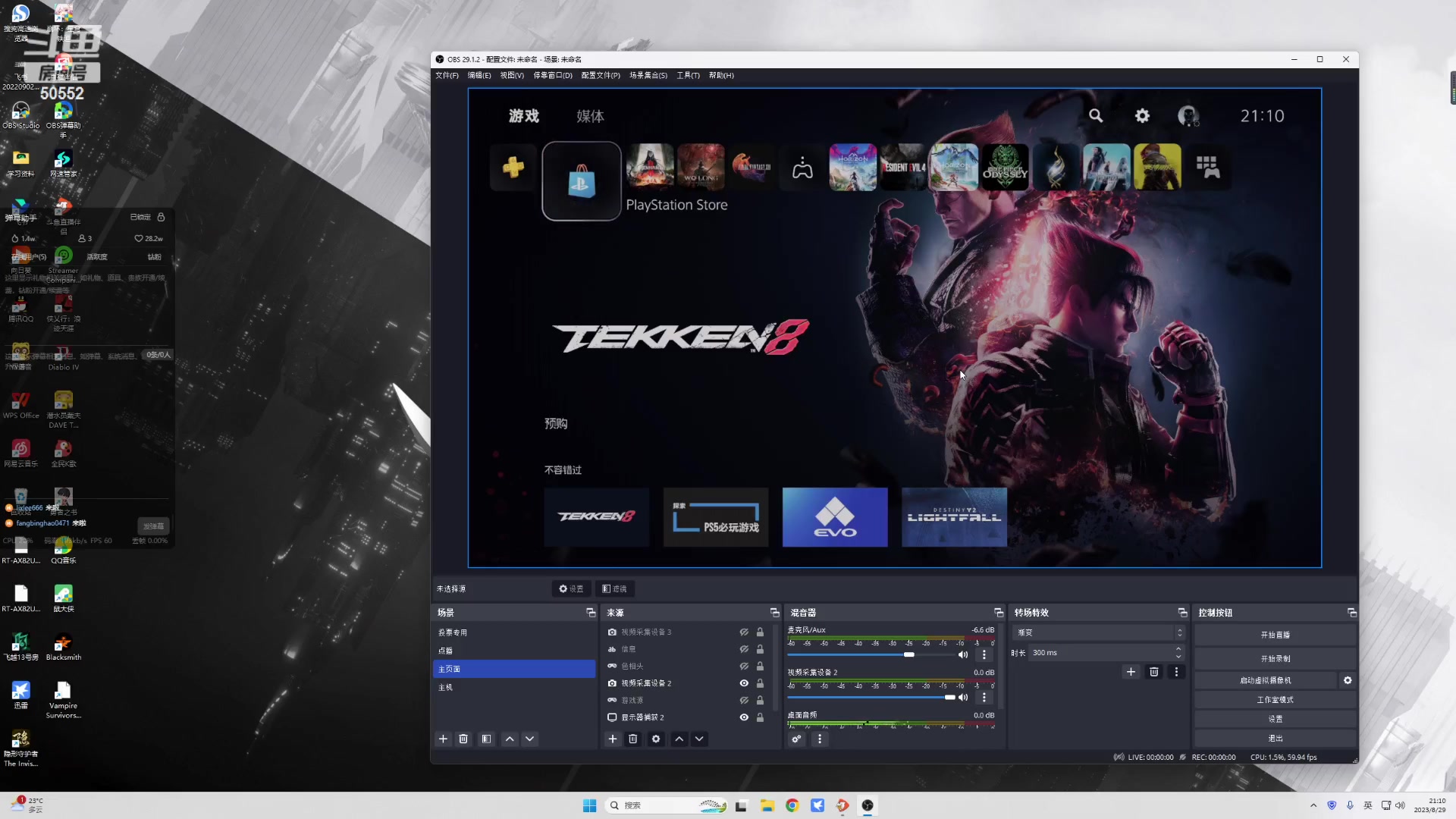Open the 渐变 transition type dropdown
This screenshot has height=819, width=1456.
pyautogui.click(x=1099, y=632)
